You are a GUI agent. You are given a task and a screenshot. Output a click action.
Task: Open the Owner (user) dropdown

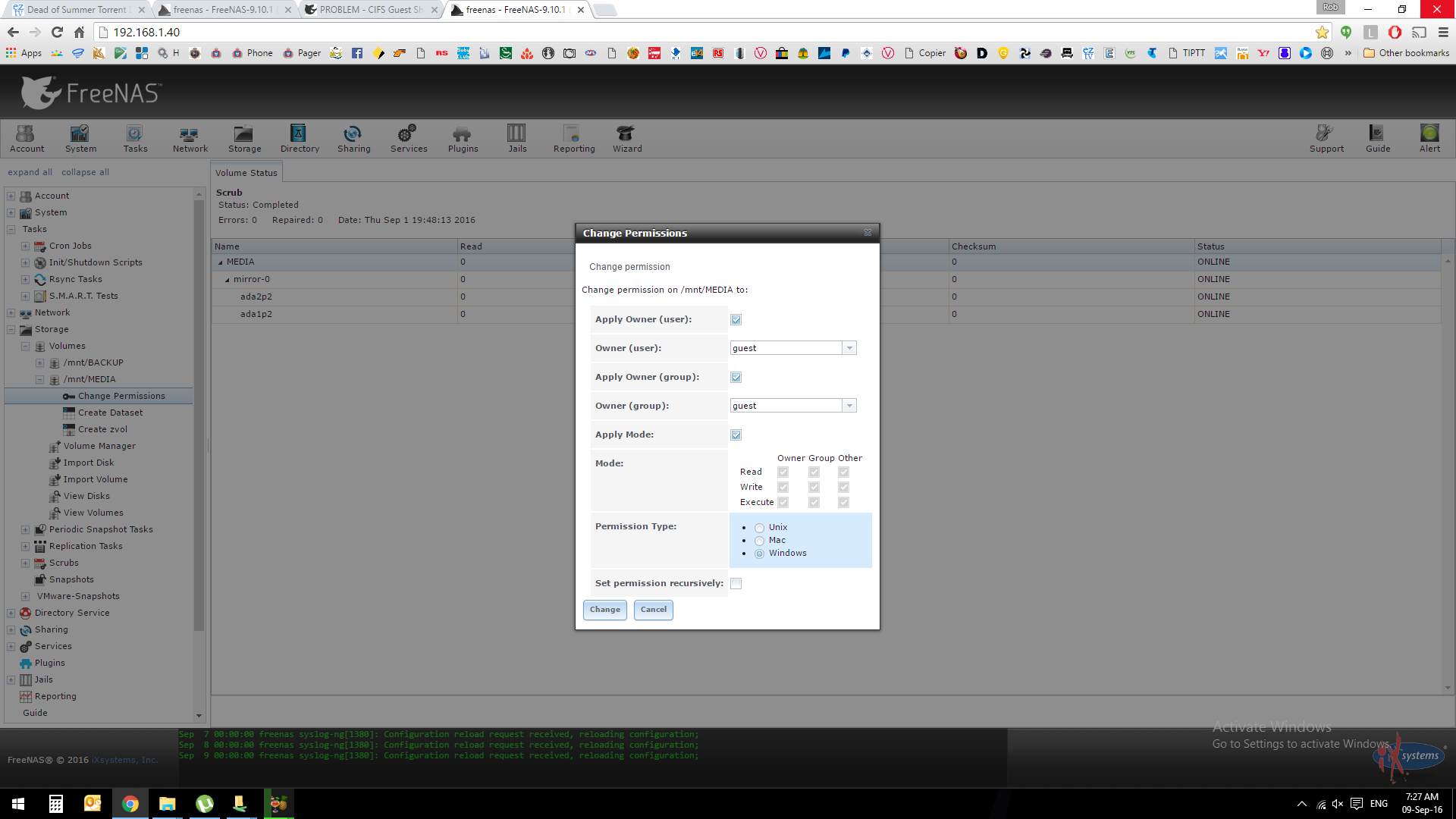pyautogui.click(x=849, y=348)
